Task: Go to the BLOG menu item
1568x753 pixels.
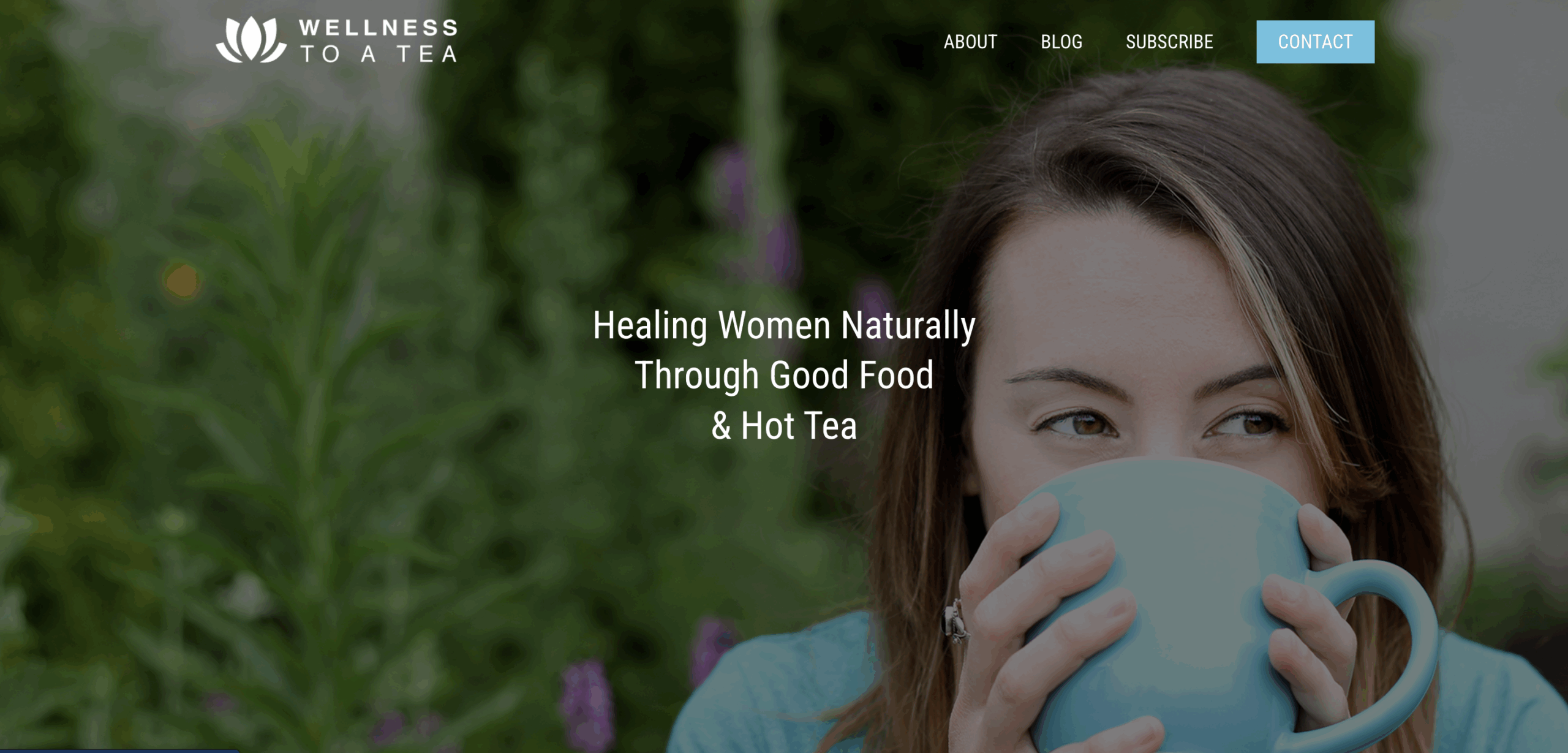Action: pos(1061,42)
